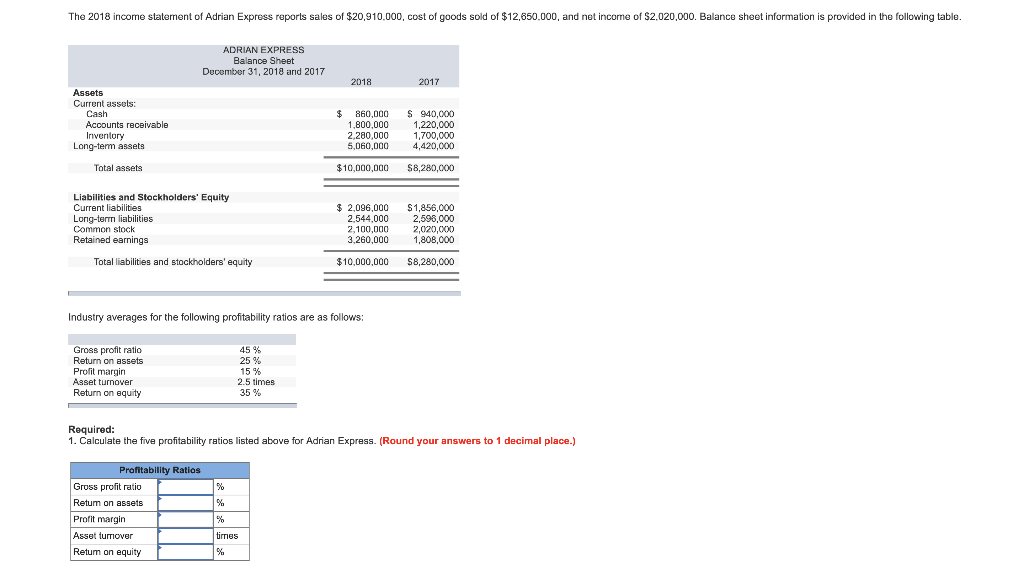Click the Current assets: label
This screenshot has height=570, width=1024.
click(x=104, y=104)
